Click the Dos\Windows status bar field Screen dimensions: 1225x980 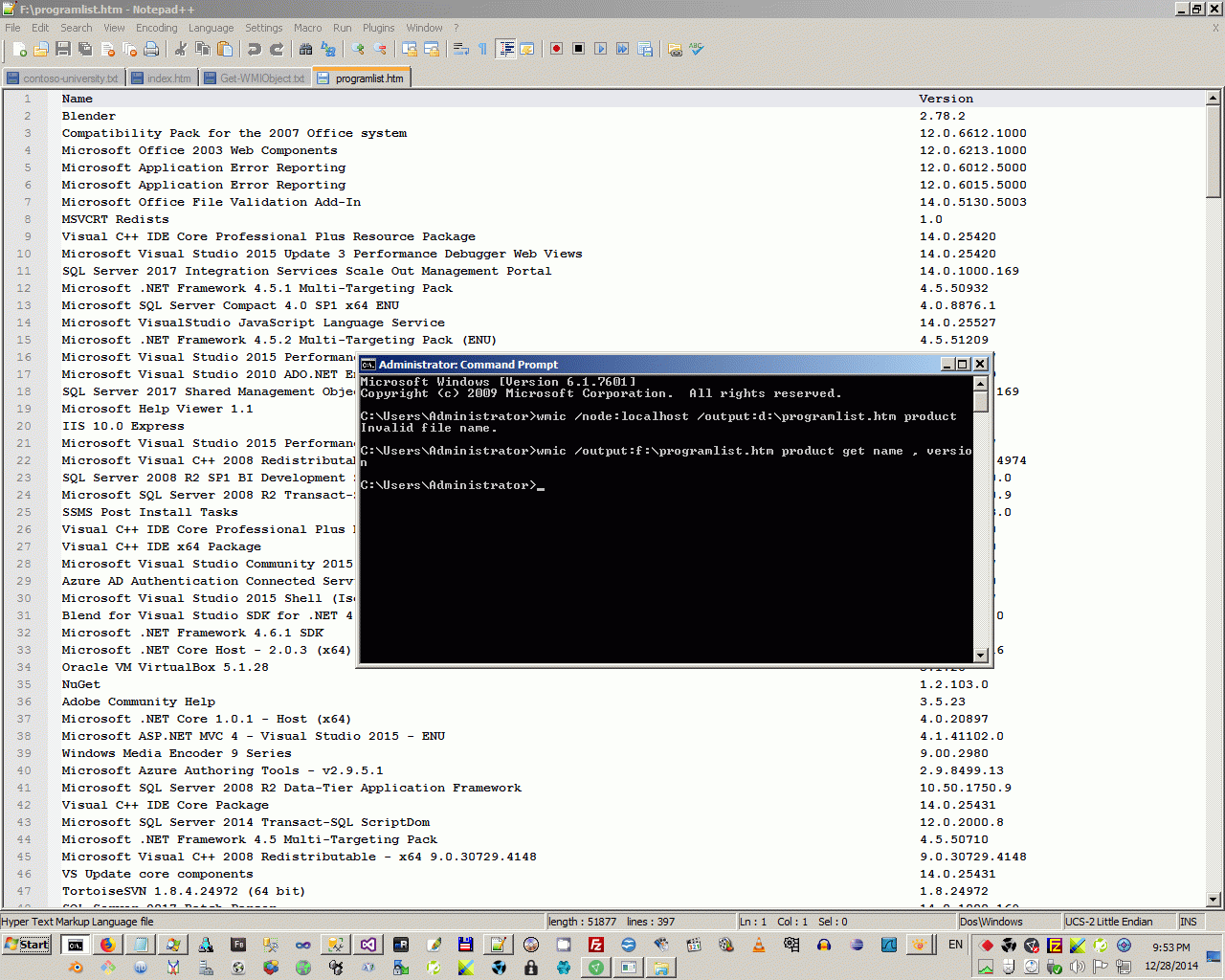pos(1010,922)
